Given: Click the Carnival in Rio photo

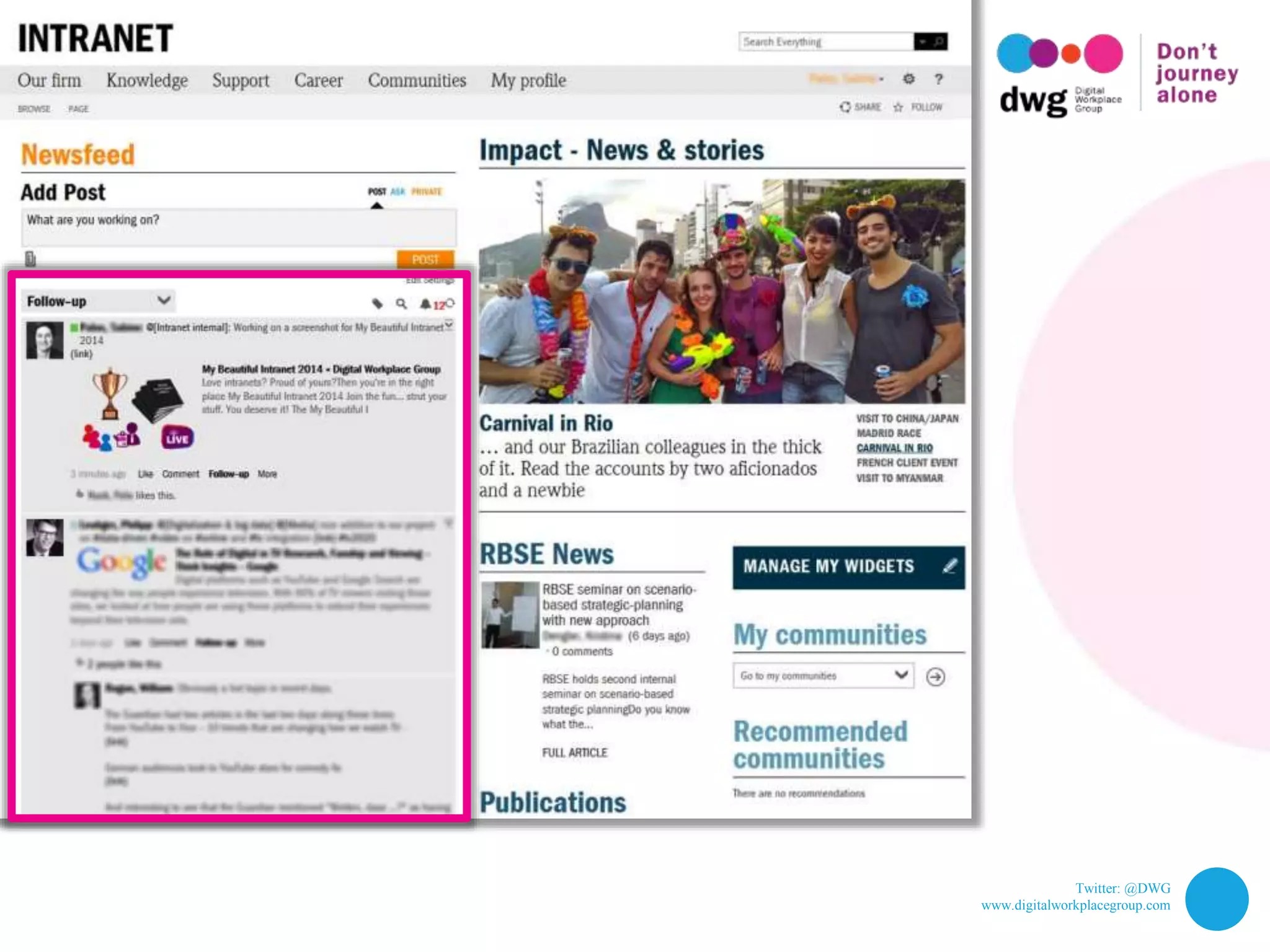Looking at the screenshot, I should point(722,291).
